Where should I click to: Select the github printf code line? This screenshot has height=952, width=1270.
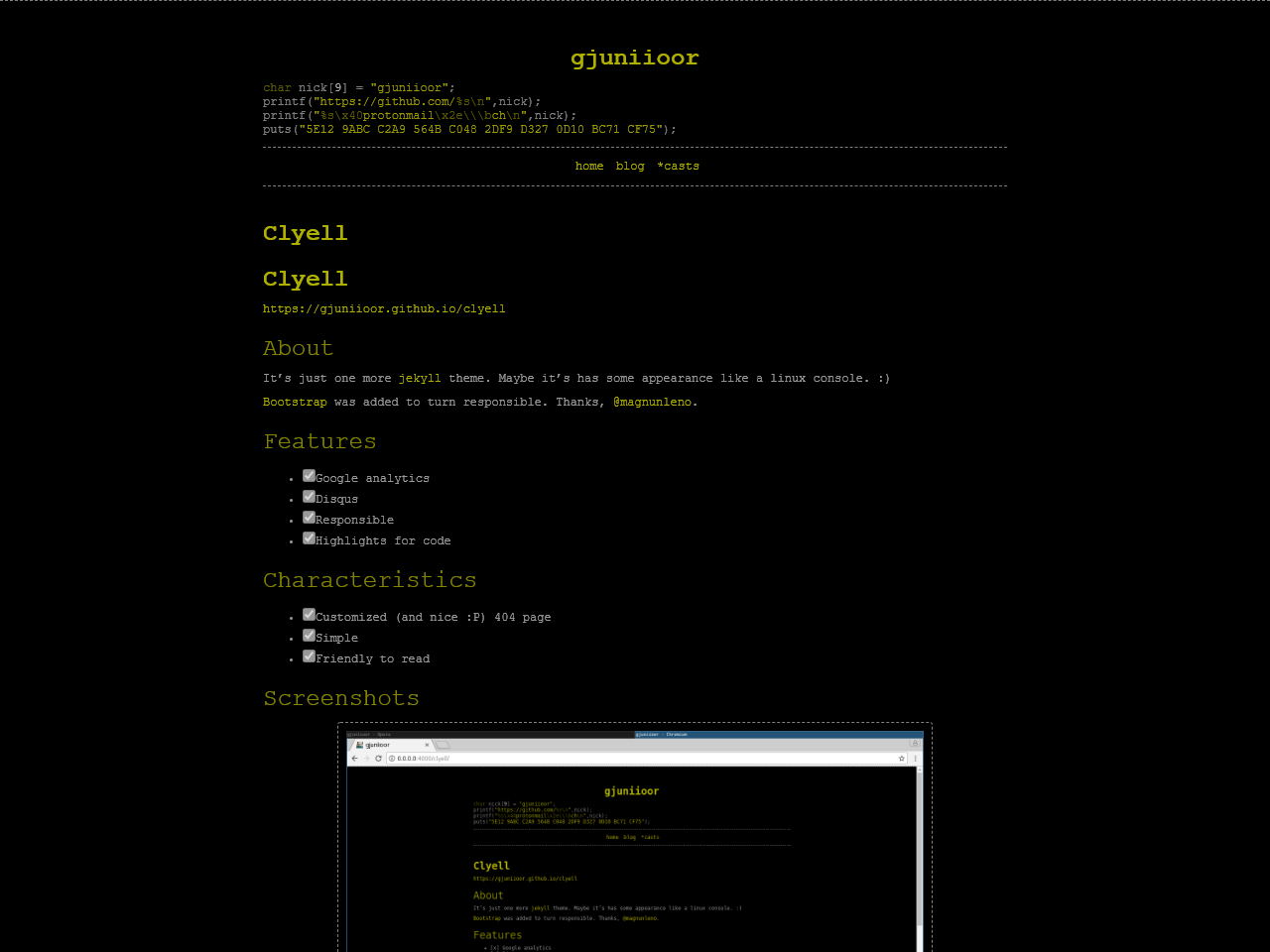point(402,101)
